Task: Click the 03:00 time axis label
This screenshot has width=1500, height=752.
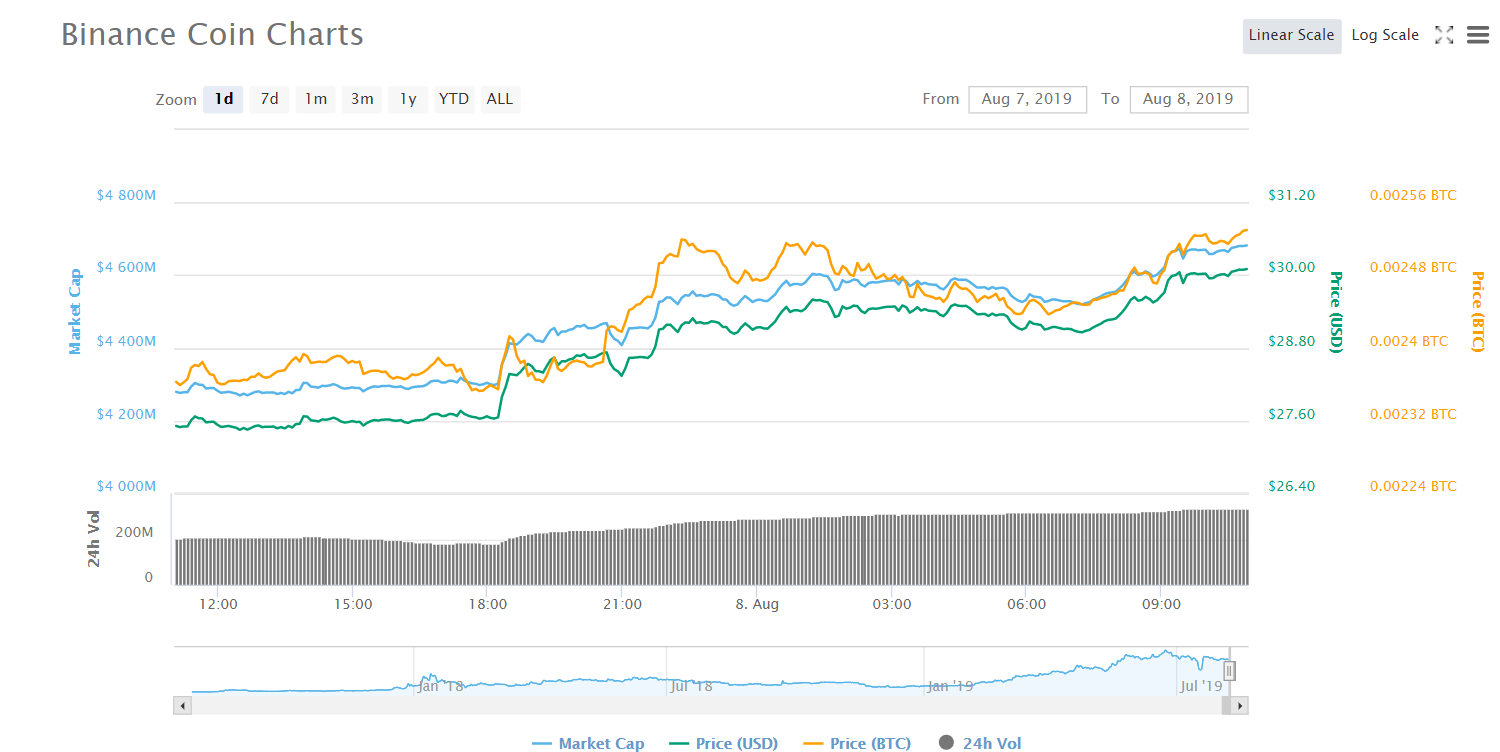Action: coord(892,605)
